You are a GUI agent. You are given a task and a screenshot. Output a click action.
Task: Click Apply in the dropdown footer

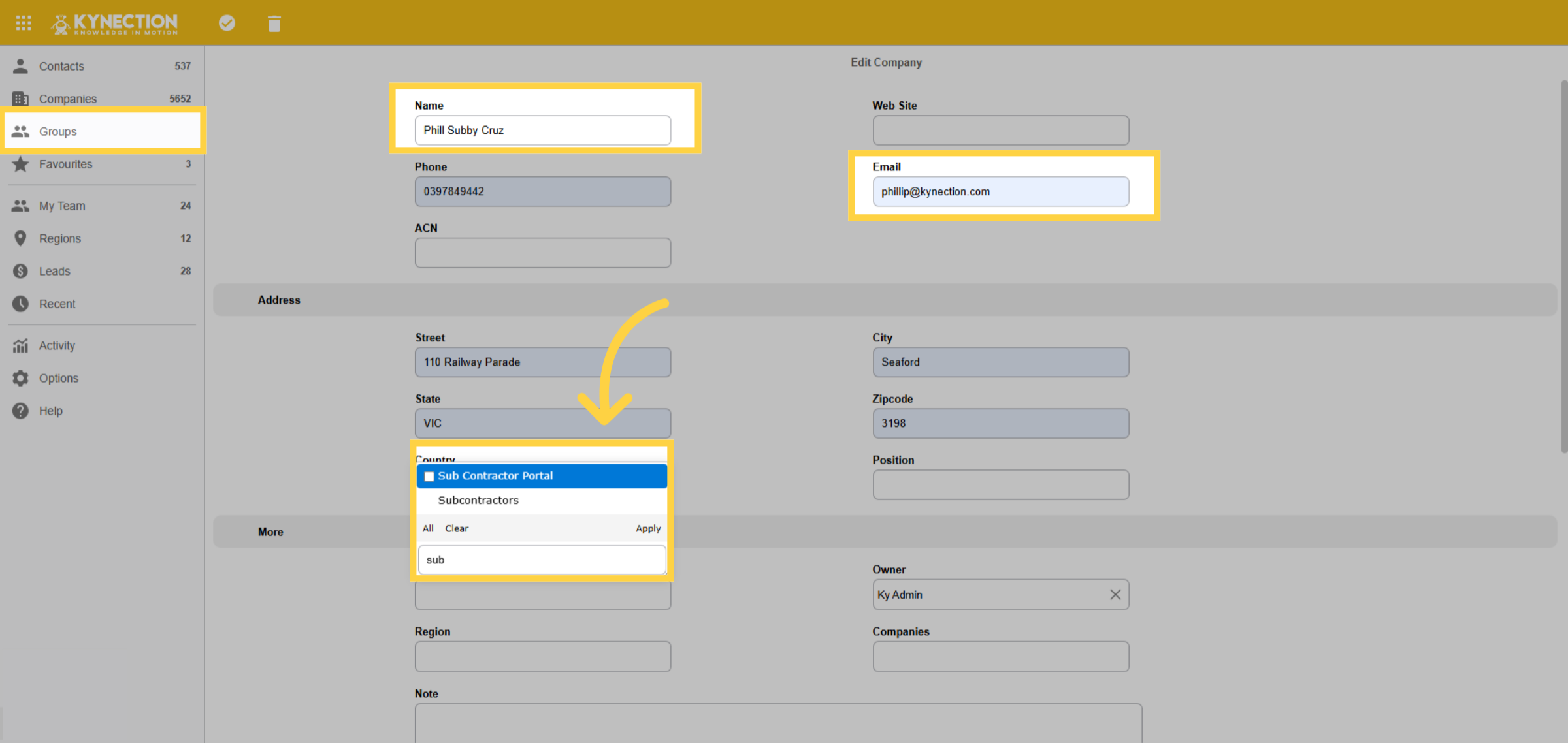tap(648, 528)
